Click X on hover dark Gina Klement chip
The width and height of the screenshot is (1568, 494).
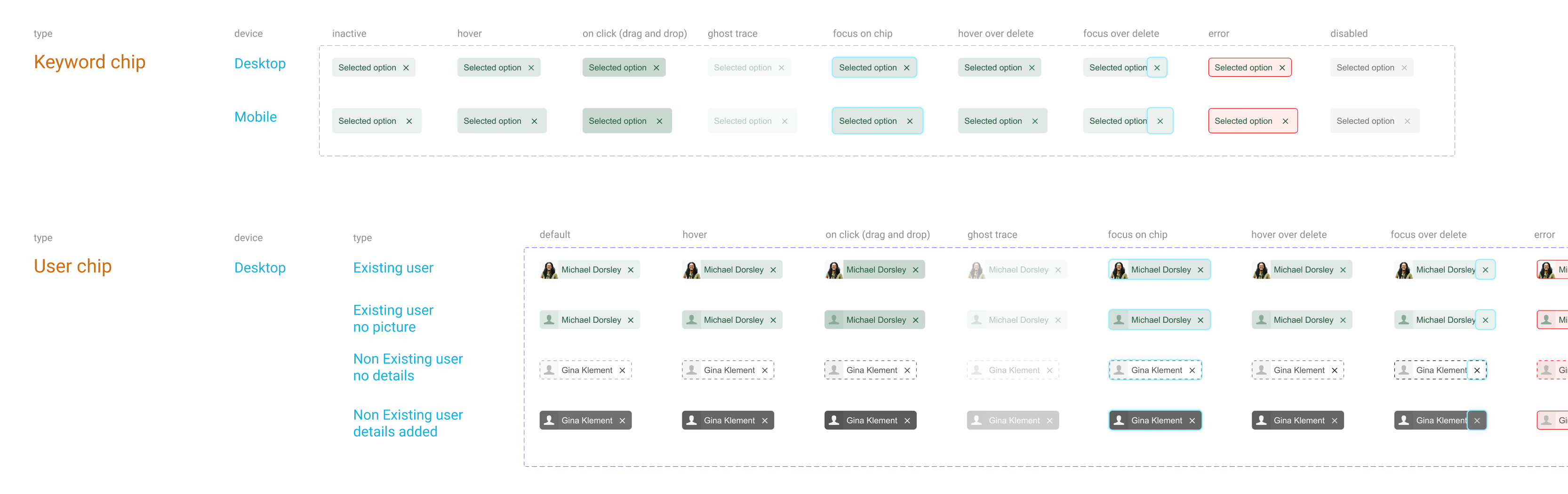765,421
